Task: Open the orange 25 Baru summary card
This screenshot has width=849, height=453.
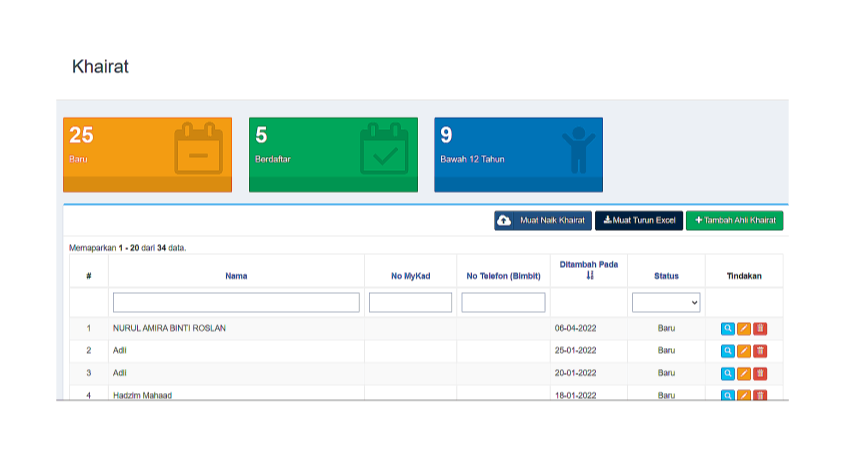Action: [147, 155]
